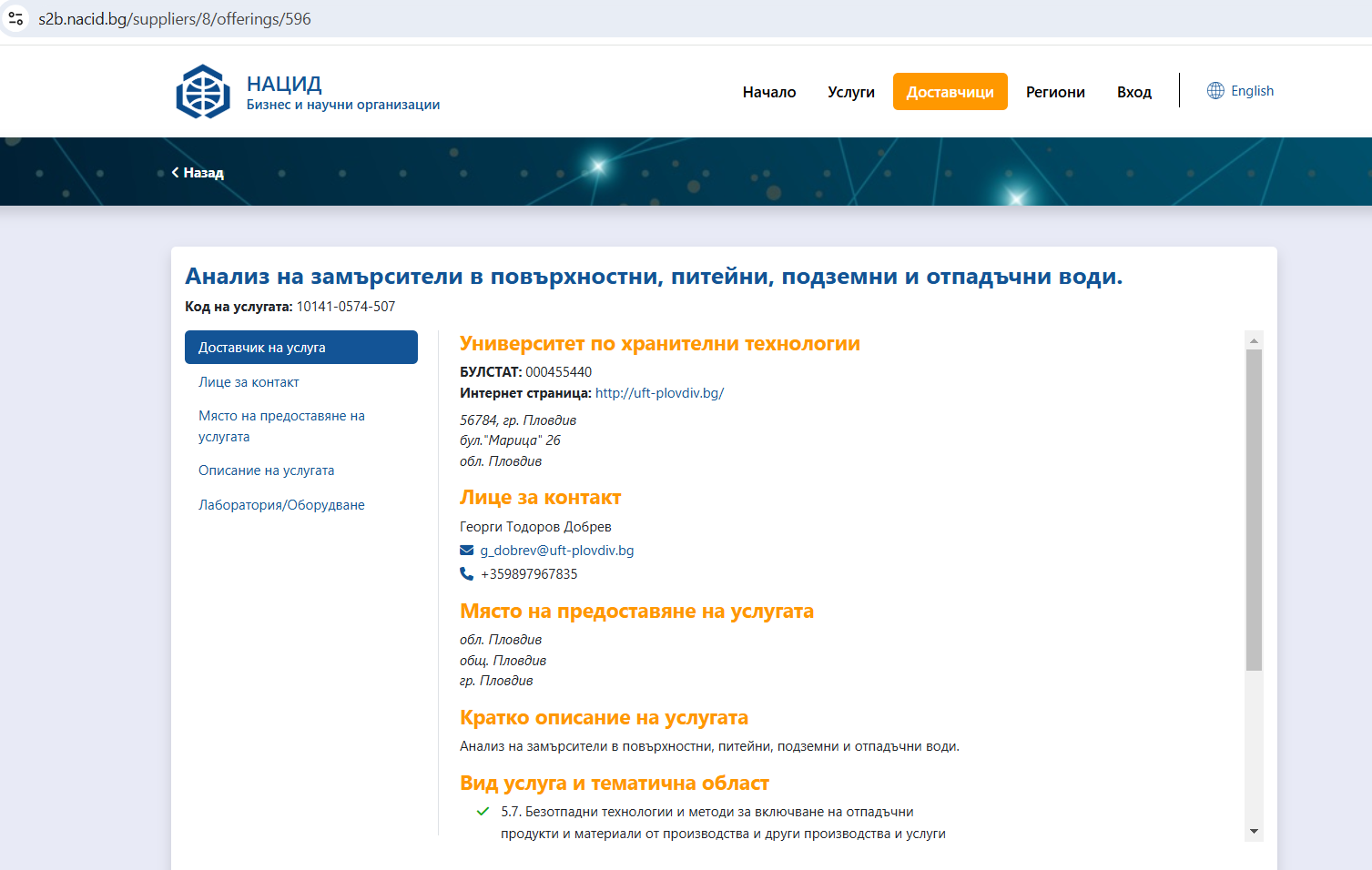This screenshot has width=1372, height=870.
Task: Click the green checkmark beside item 5.7
Action: pyautogui.click(x=483, y=812)
